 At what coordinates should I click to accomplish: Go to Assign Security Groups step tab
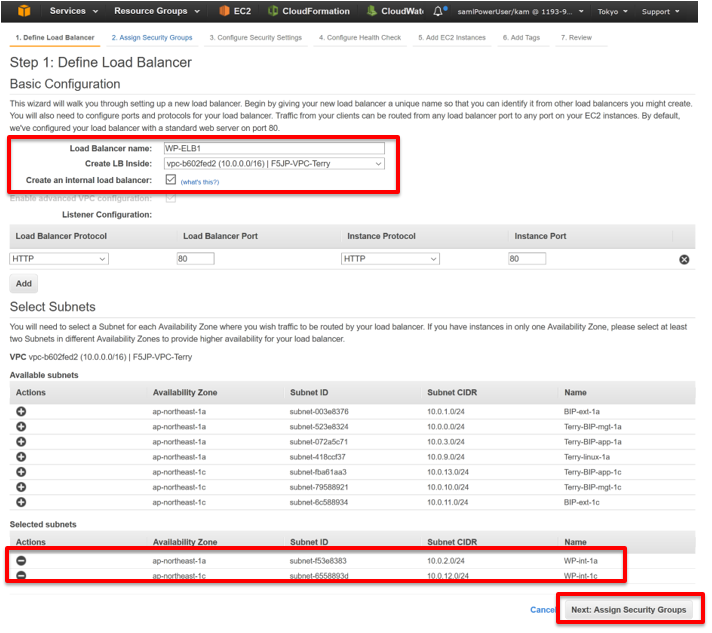point(152,38)
